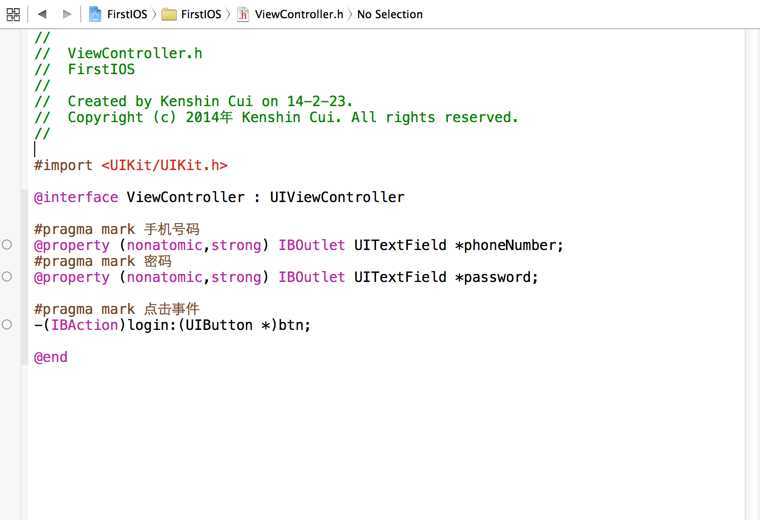This screenshot has height=520, width=760.
Task: Click the IBAction keyword
Action: (84, 325)
